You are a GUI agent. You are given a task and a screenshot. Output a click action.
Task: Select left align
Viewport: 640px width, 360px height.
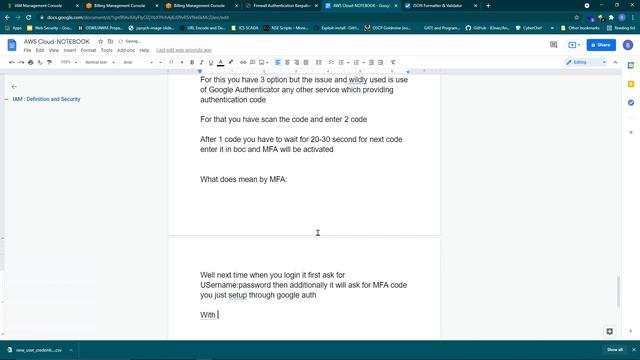point(278,62)
